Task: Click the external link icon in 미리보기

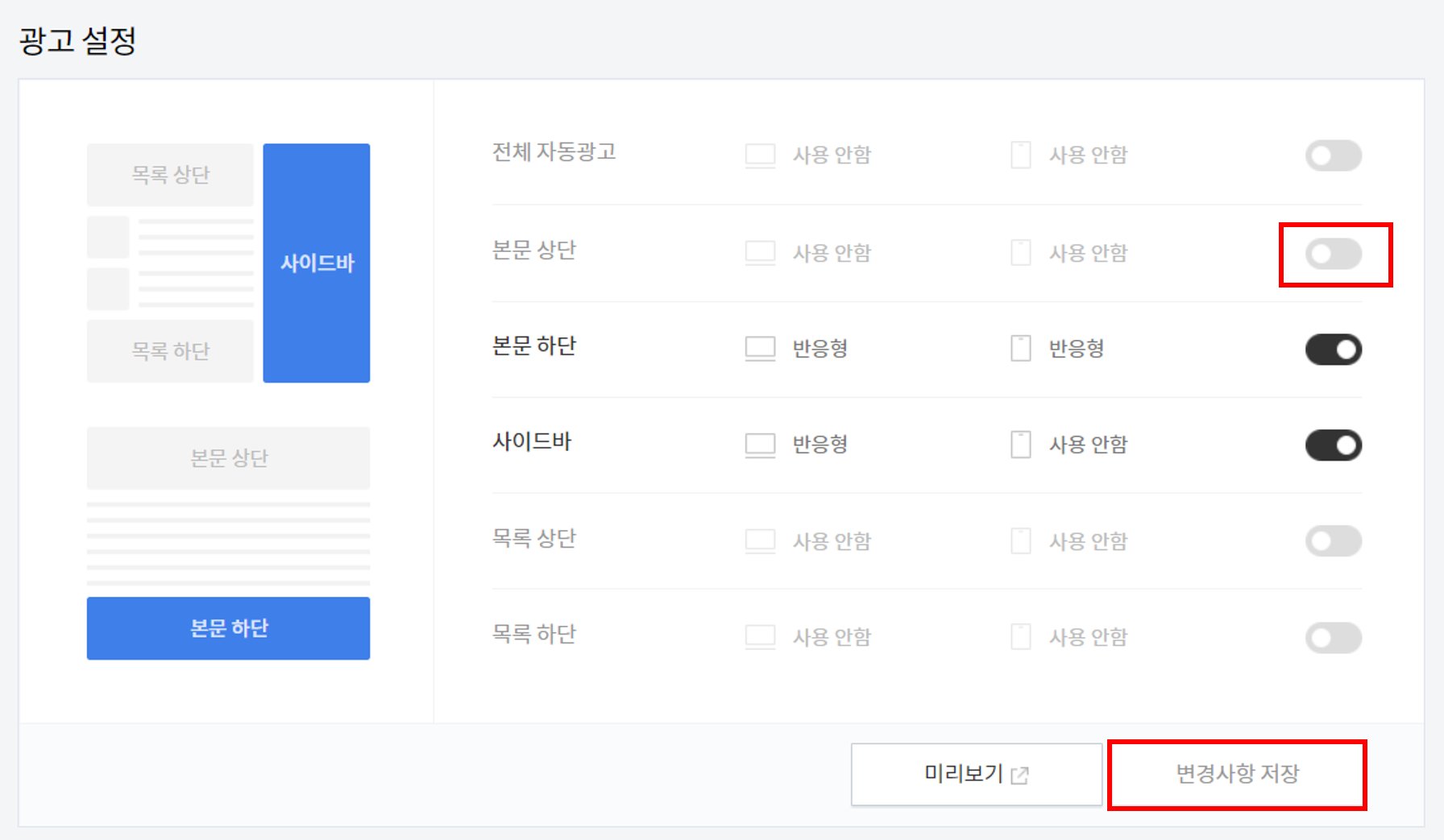Action: click(1020, 776)
